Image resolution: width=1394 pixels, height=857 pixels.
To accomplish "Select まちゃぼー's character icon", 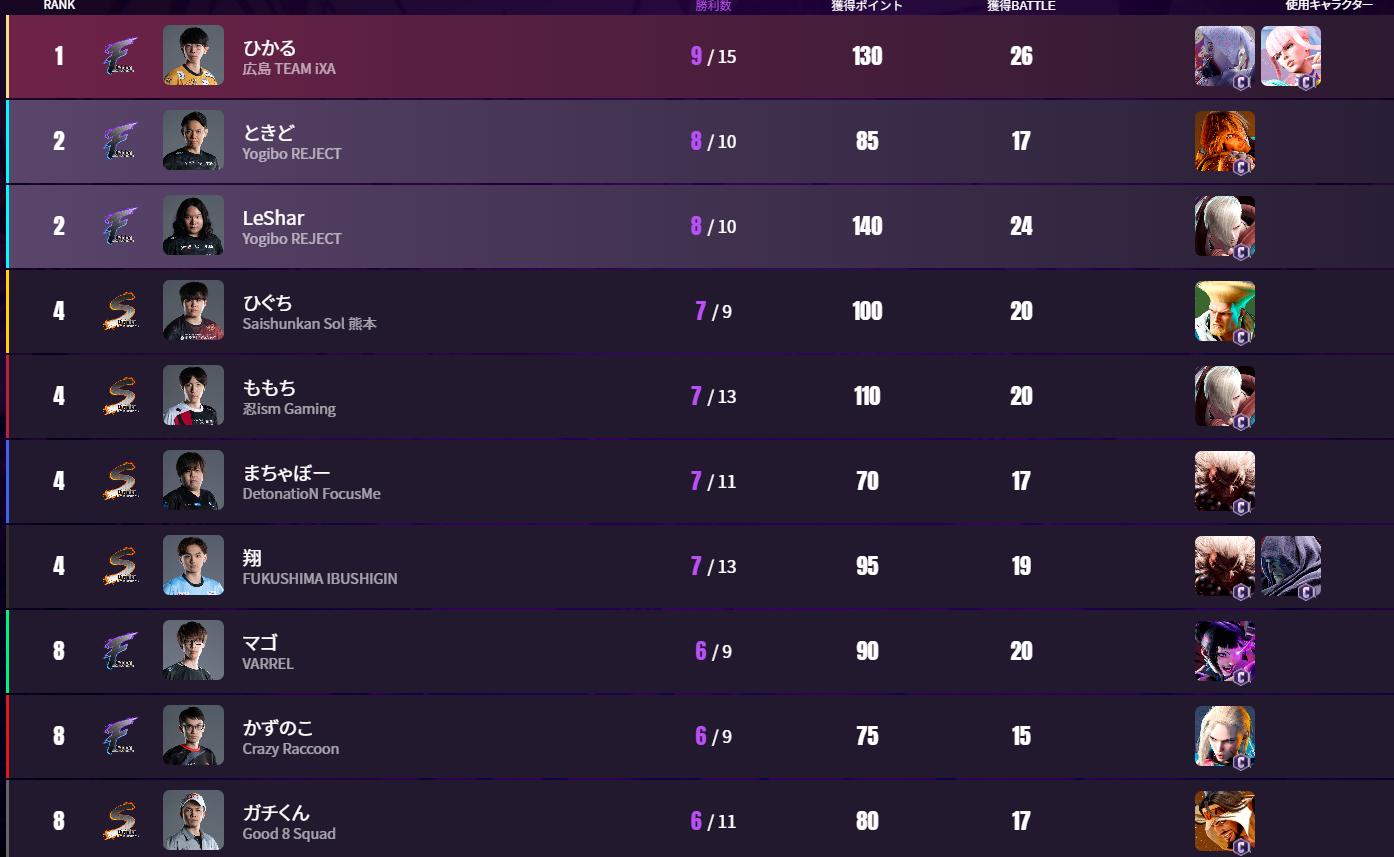I will click(x=1224, y=481).
